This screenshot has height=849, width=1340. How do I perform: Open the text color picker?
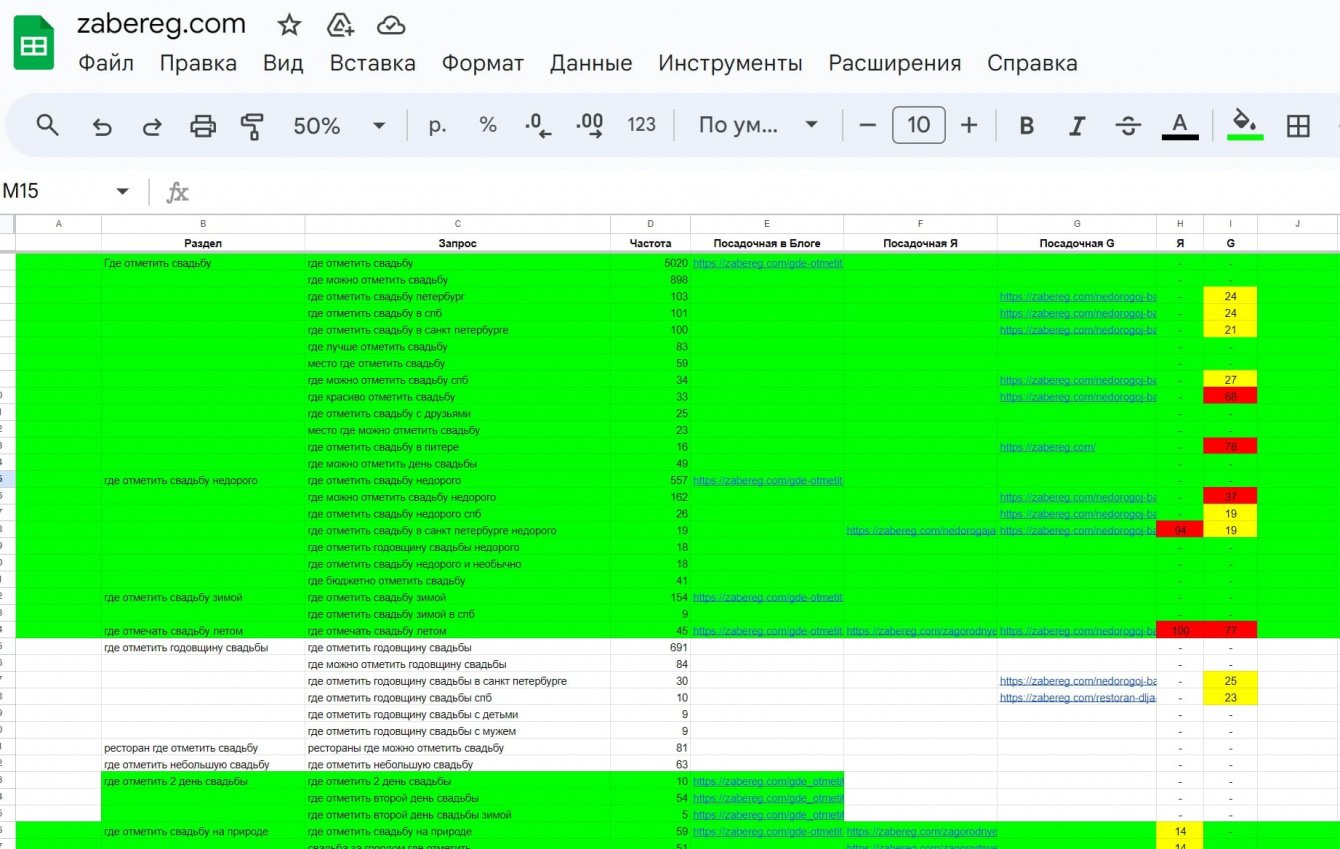click(x=1180, y=125)
